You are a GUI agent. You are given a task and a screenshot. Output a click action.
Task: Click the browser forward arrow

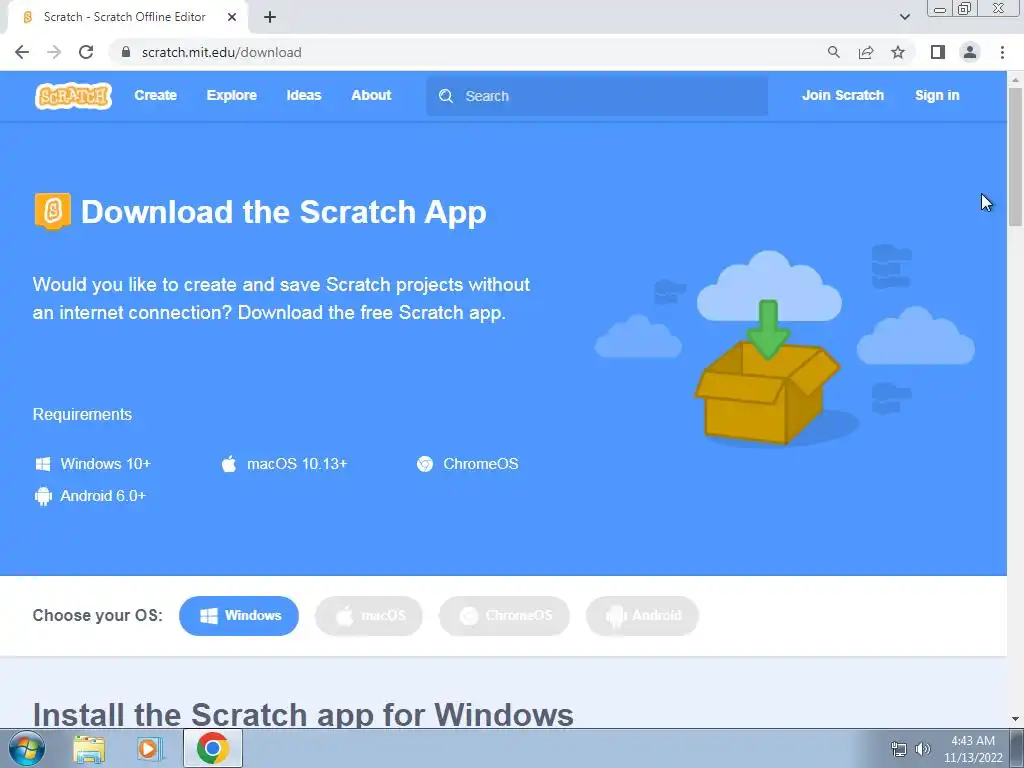[54, 52]
